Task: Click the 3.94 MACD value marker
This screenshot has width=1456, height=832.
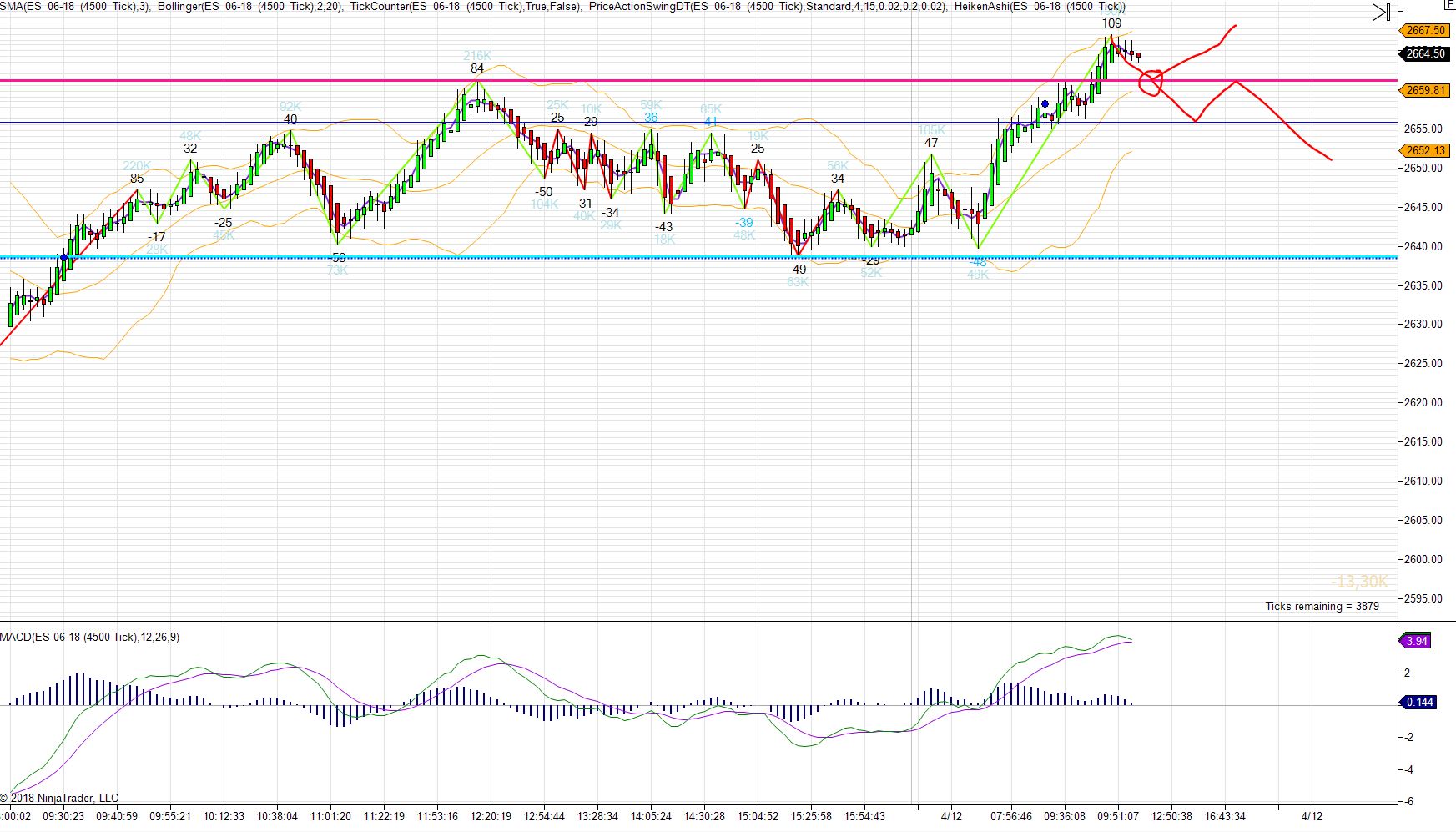Action: point(1416,641)
